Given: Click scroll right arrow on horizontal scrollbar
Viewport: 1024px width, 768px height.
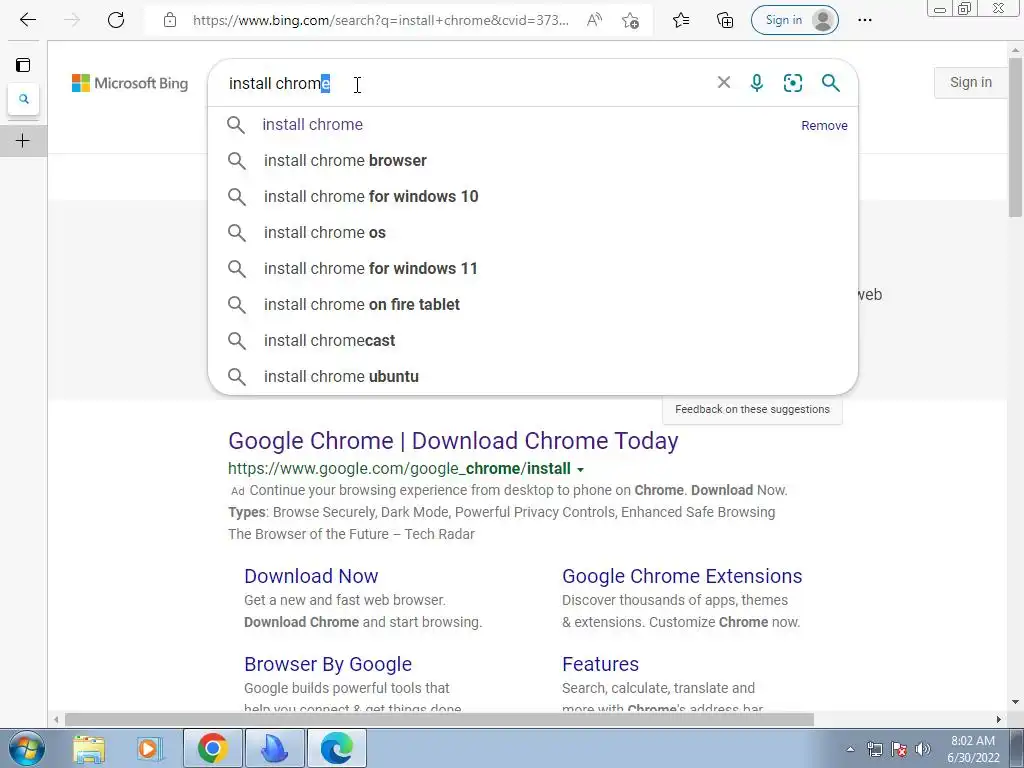Looking at the screenshot, I should [999, 720].
